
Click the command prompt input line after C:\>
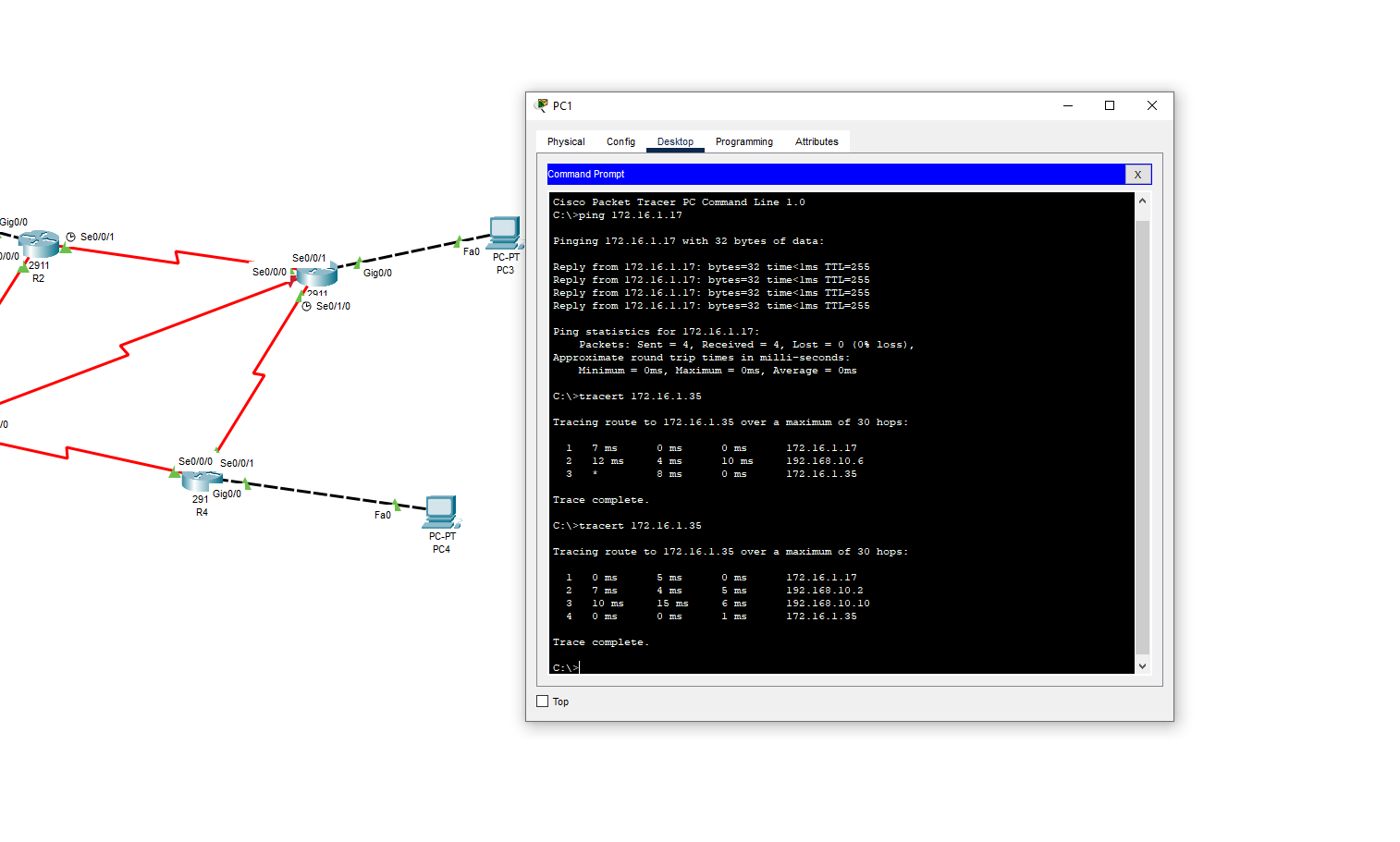click(x=592, y=666)
